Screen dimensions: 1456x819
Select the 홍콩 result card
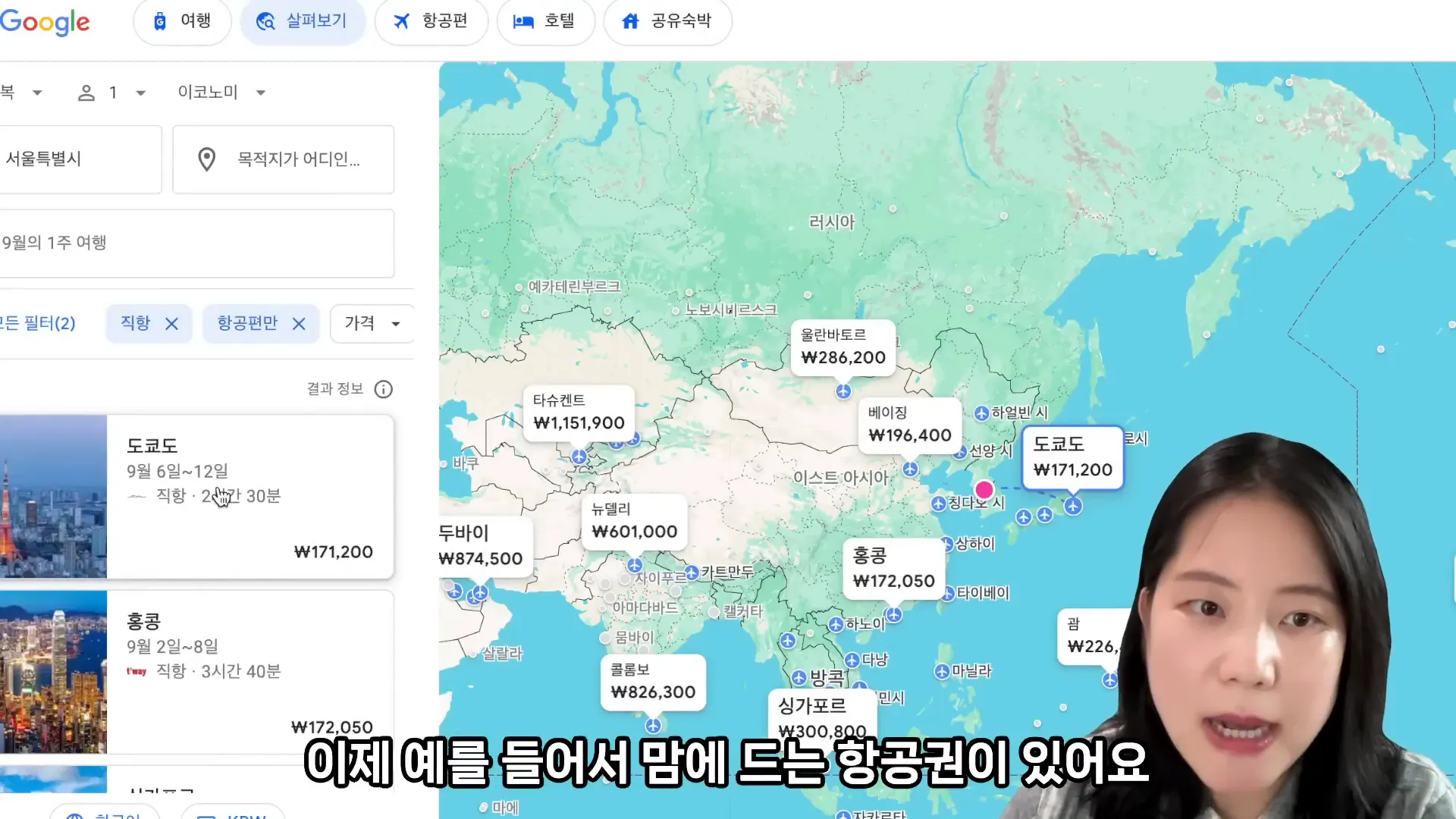click(x=196, y=672)
